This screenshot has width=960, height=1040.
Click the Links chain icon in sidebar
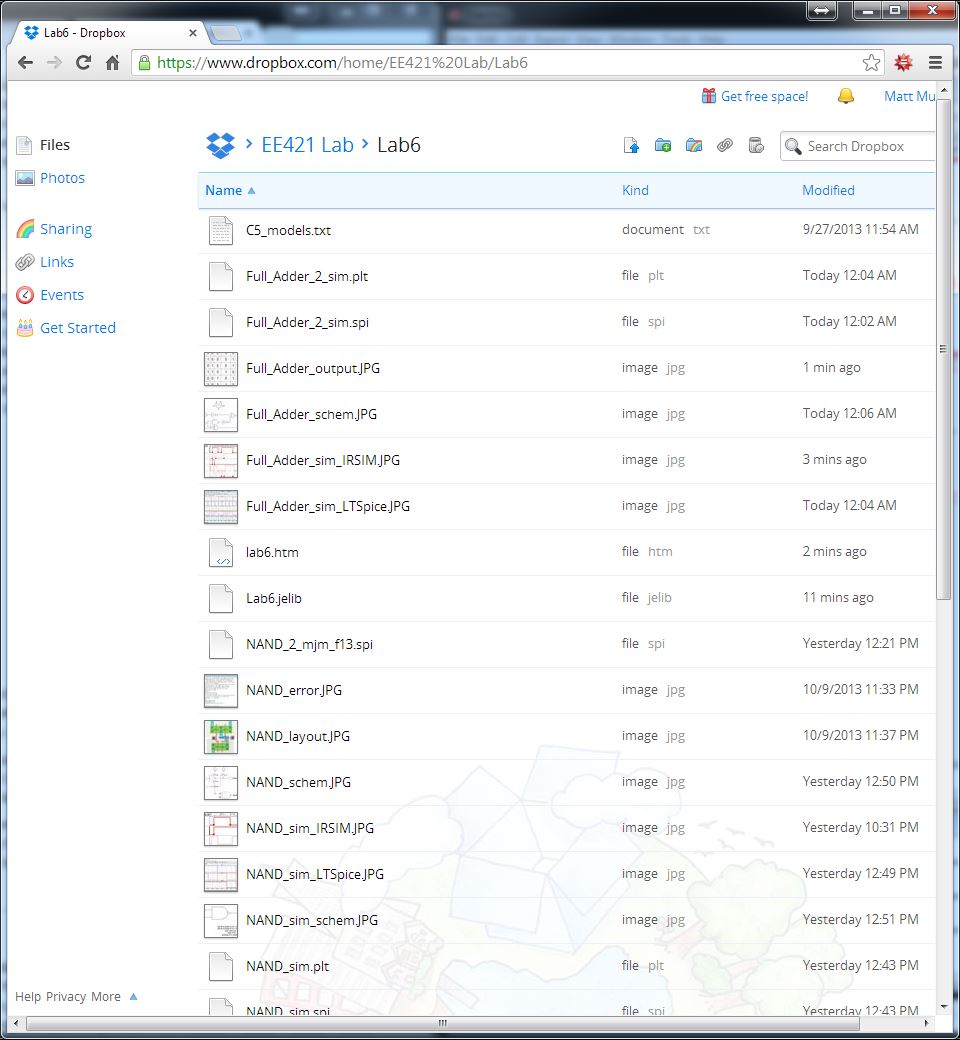pos(25,262)
